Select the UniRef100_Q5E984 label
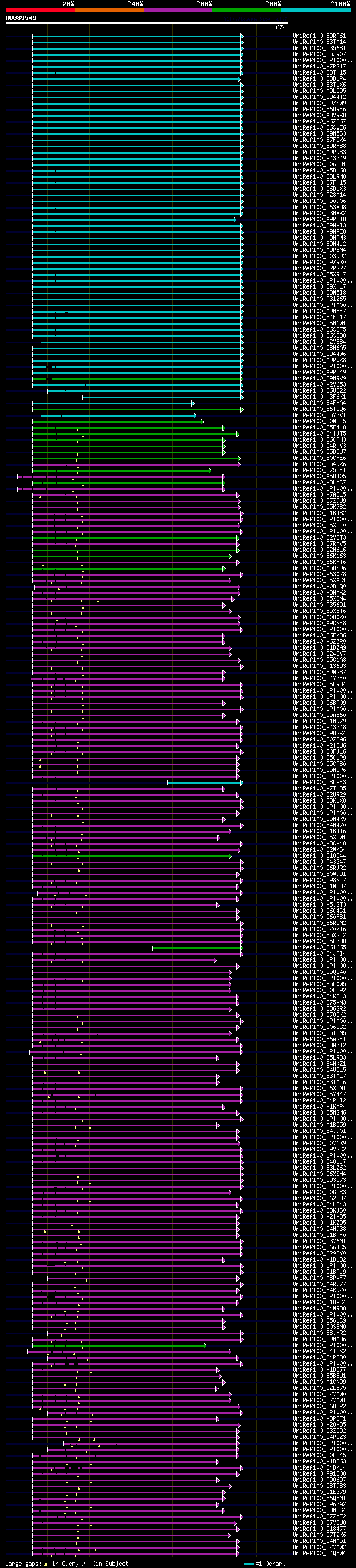This screenshot has width=356, height=1568. point(319,684)
